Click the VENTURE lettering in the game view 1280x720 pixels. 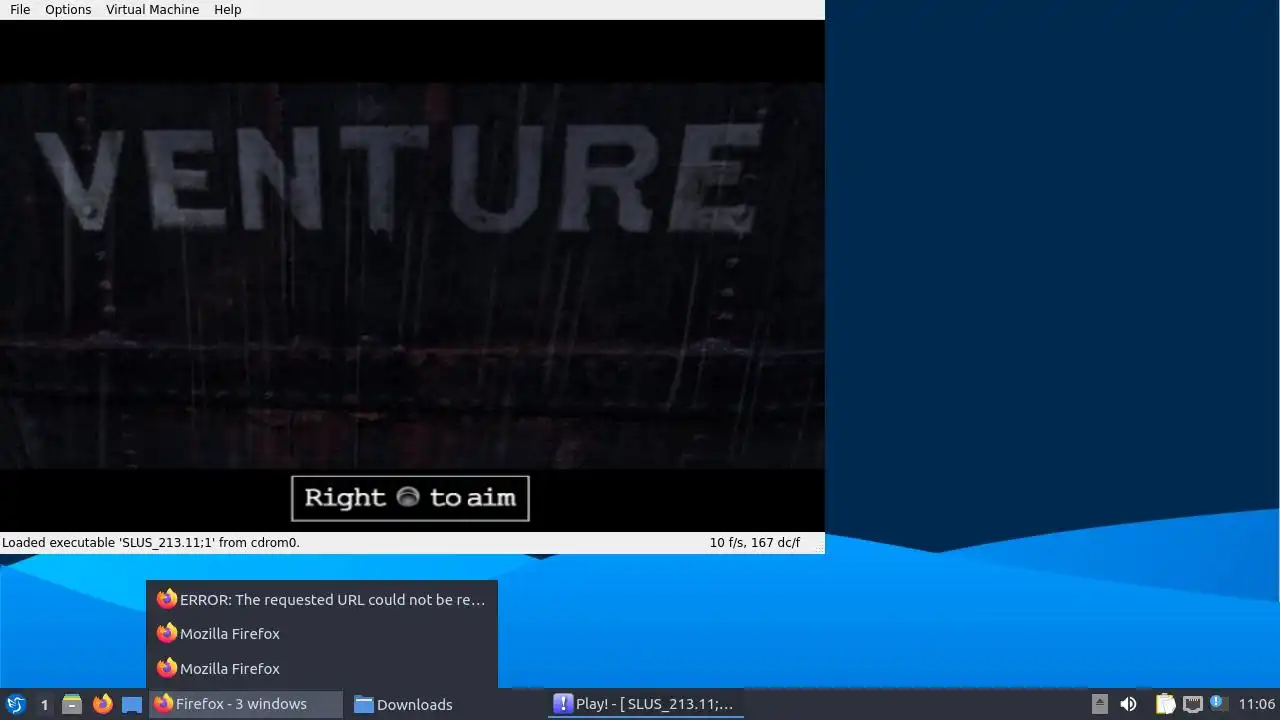point(398,179)
